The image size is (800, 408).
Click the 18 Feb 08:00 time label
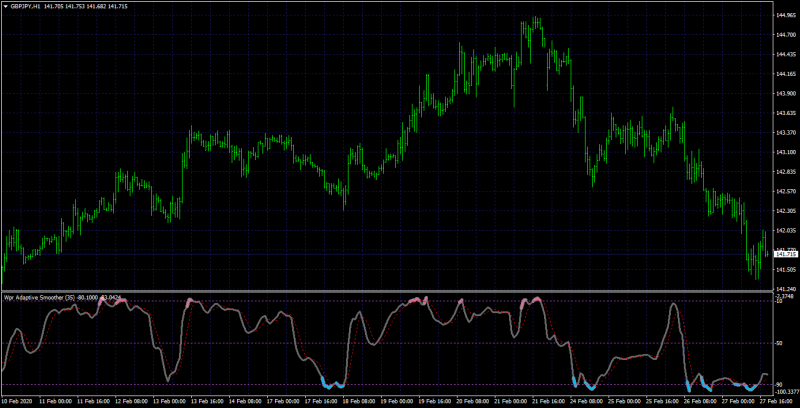[359, 402]
